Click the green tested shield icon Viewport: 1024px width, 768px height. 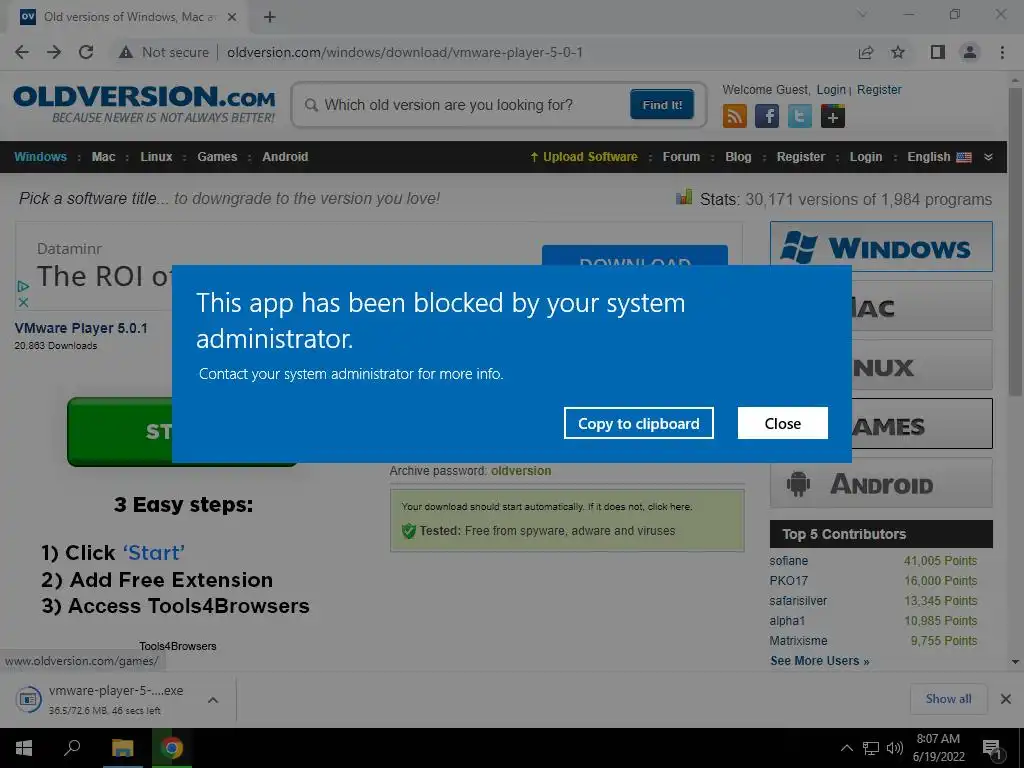tap(409, 531)
